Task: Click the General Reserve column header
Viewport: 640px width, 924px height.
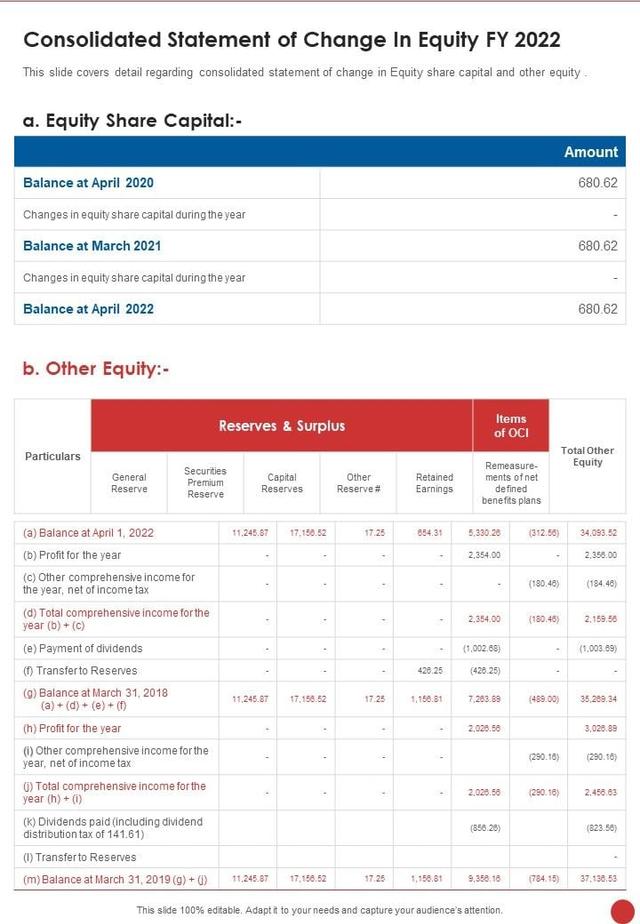Action: click(x=129, y=483)
